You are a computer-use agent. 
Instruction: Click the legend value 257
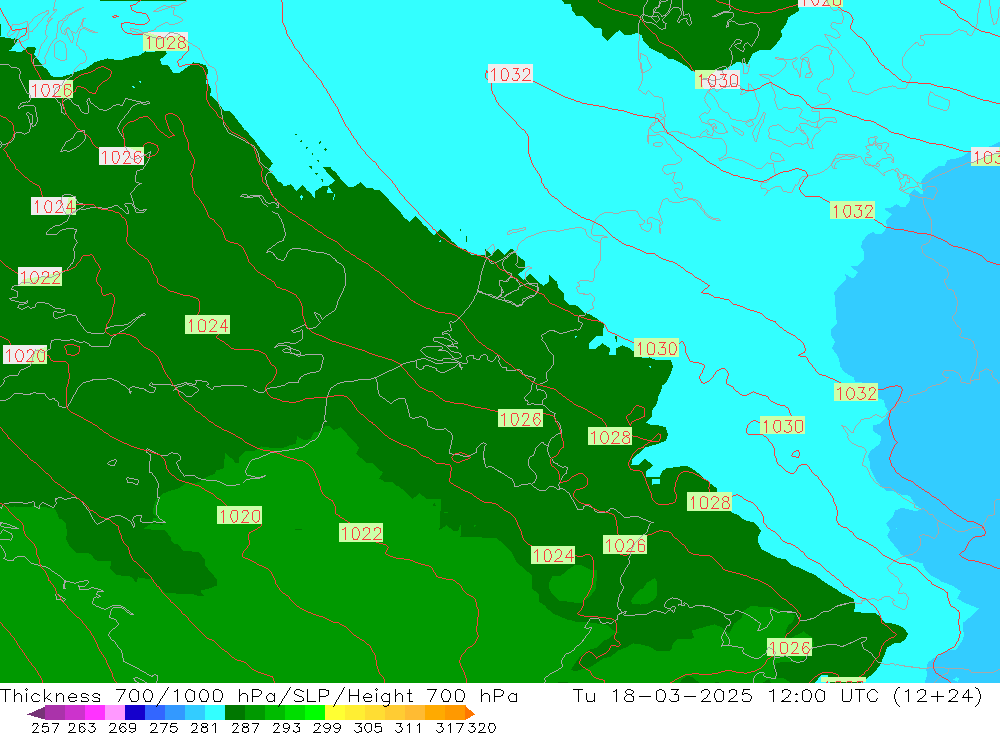coord(45,727)
